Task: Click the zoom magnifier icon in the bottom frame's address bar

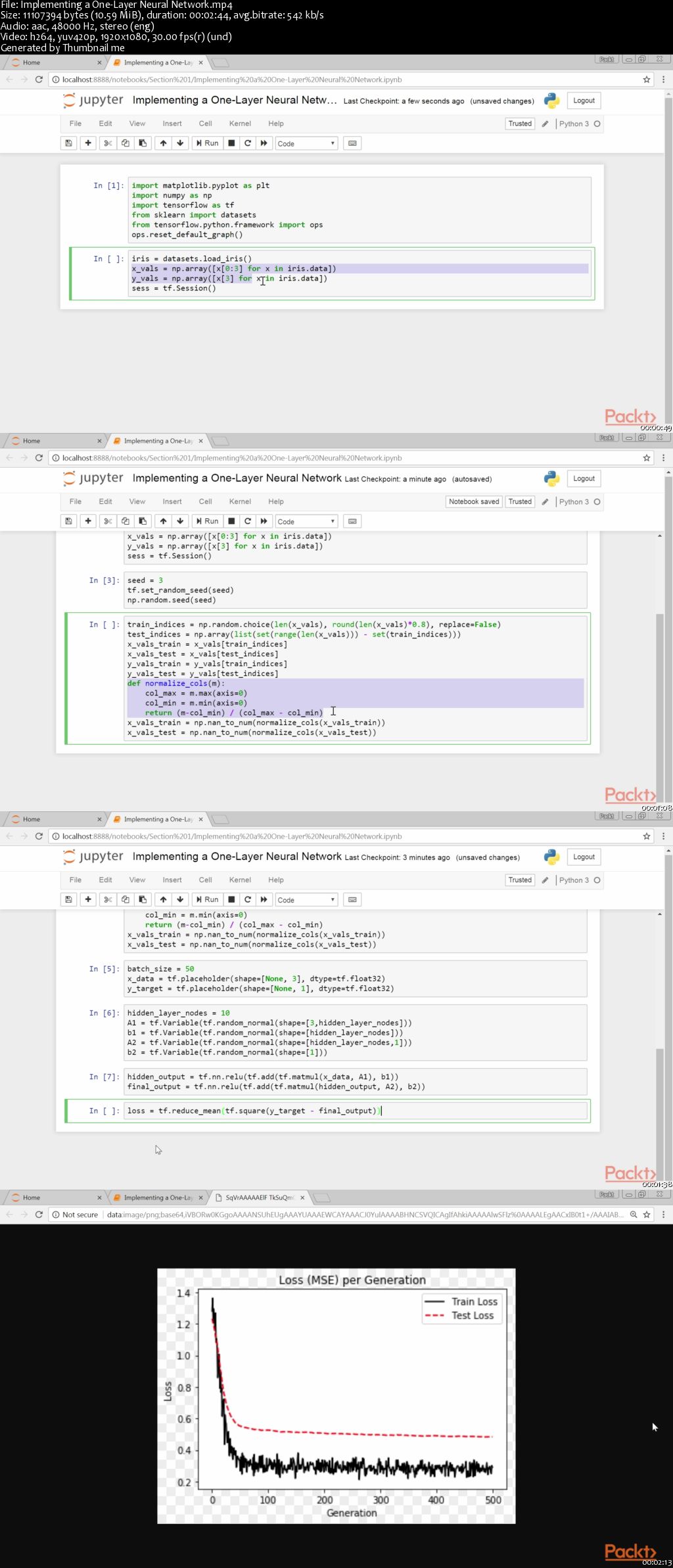Action: [634, 1215]
